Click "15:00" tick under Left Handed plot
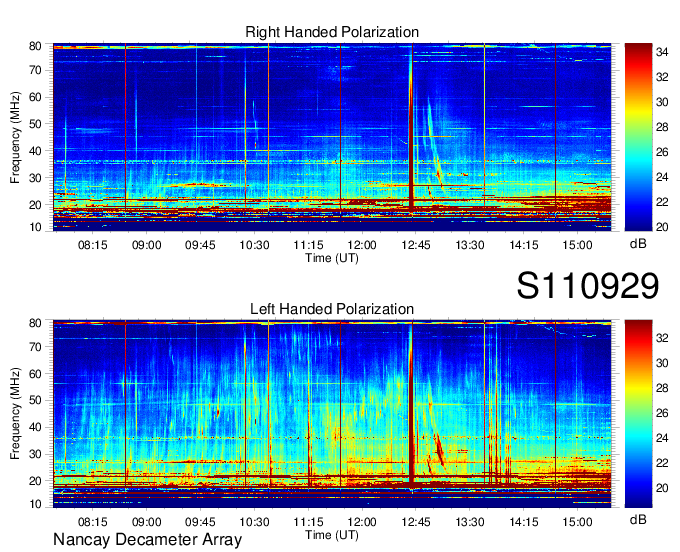The height and width of the screenshot is (552, 680). [578, 522]
